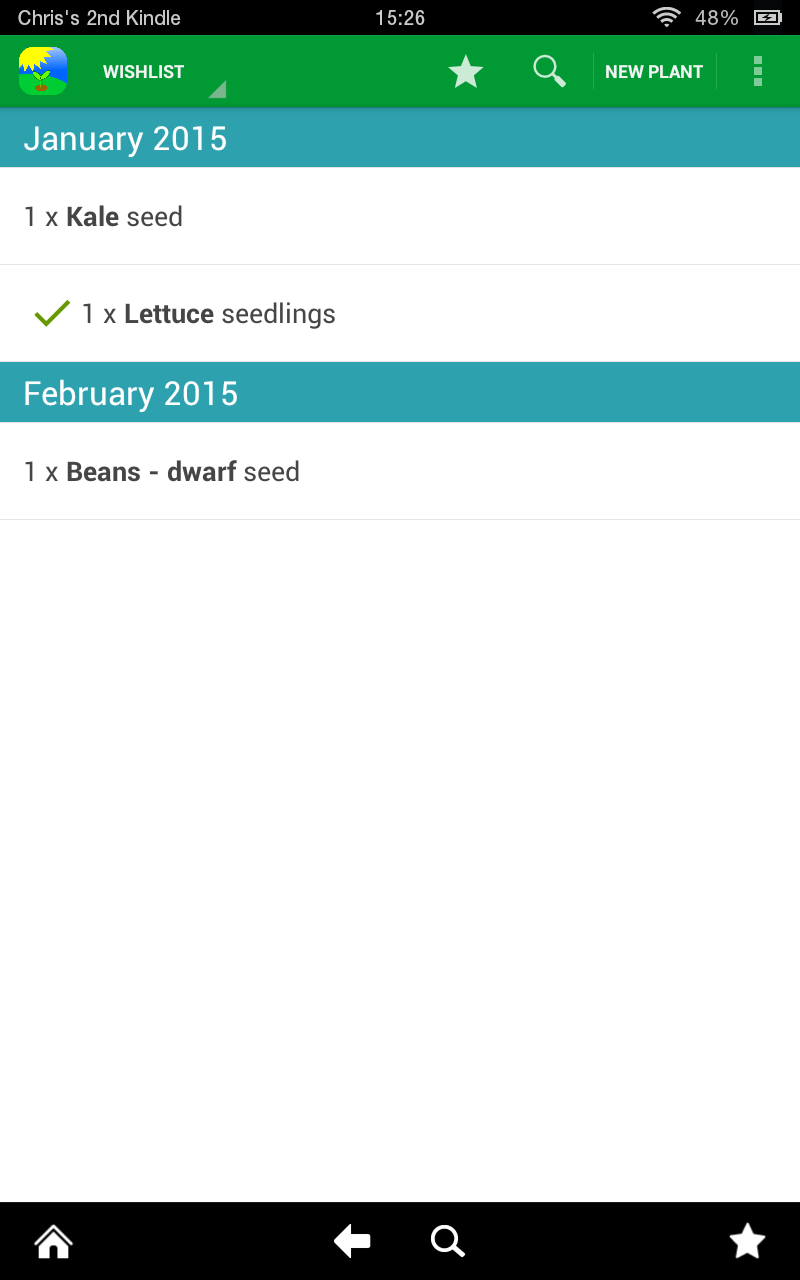The height and width of the screenshot is (1280, 800).
Task: Open search from the bottom navigation bar
Action: [447, 1240]
